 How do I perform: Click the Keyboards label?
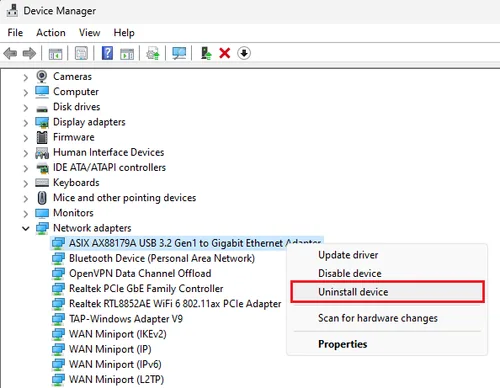click(76, 183)
